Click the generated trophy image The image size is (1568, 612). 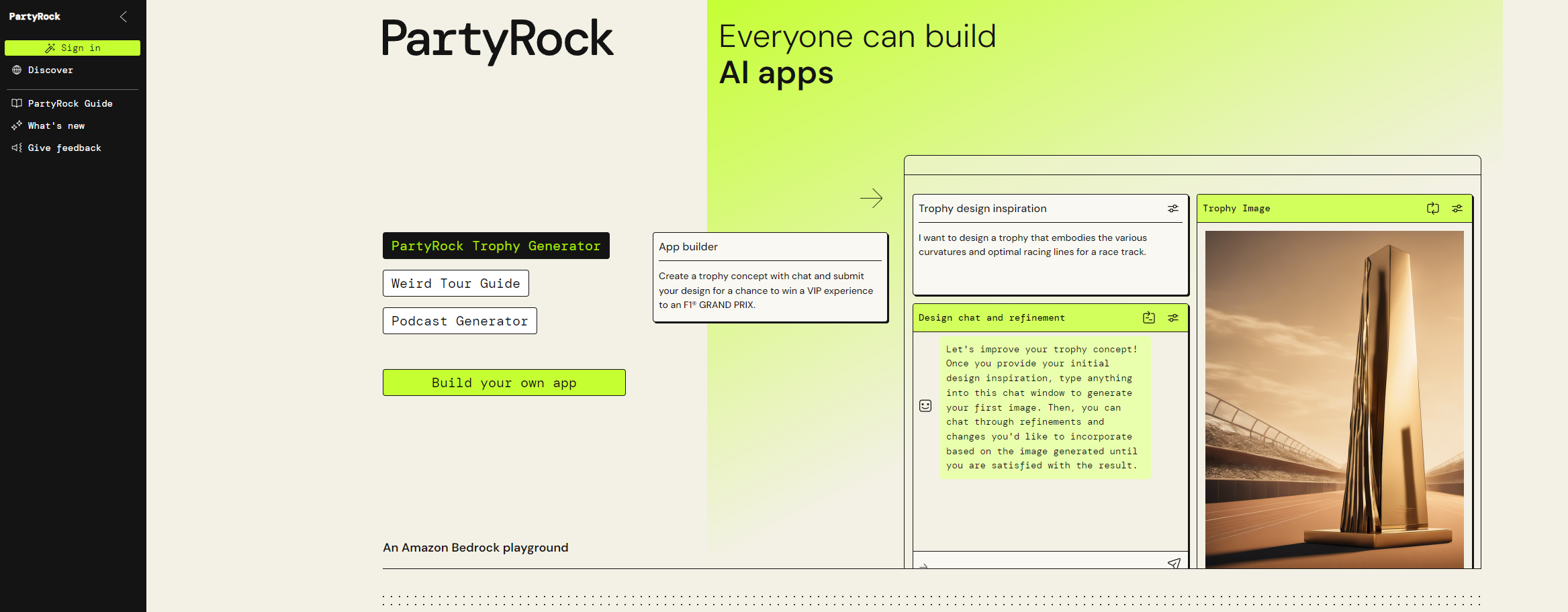pos(1334,399)
